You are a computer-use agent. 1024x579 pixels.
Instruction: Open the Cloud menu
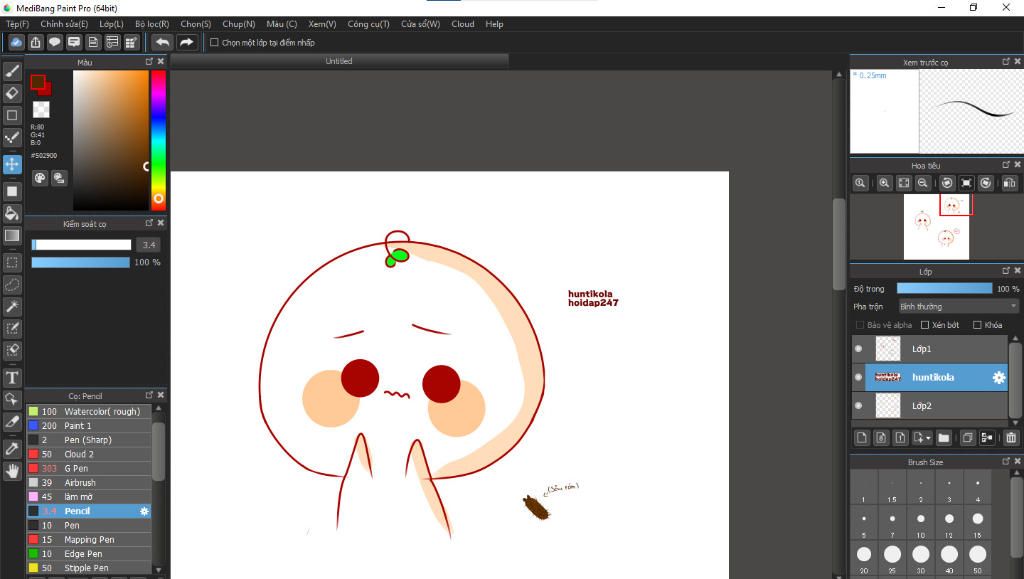(x=463, y=24)
